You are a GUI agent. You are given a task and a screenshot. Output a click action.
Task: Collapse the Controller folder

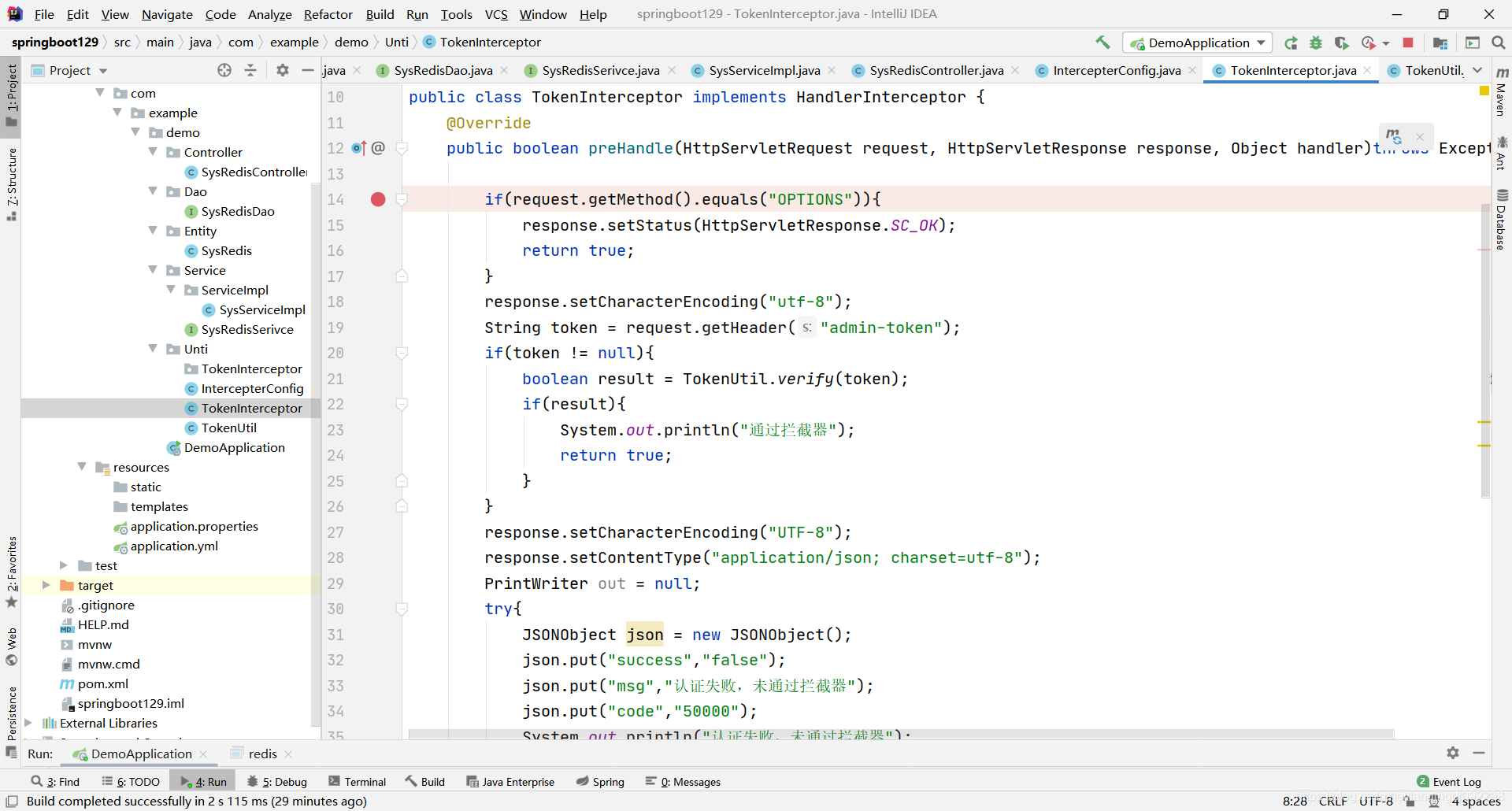click(x=153, y=152)
